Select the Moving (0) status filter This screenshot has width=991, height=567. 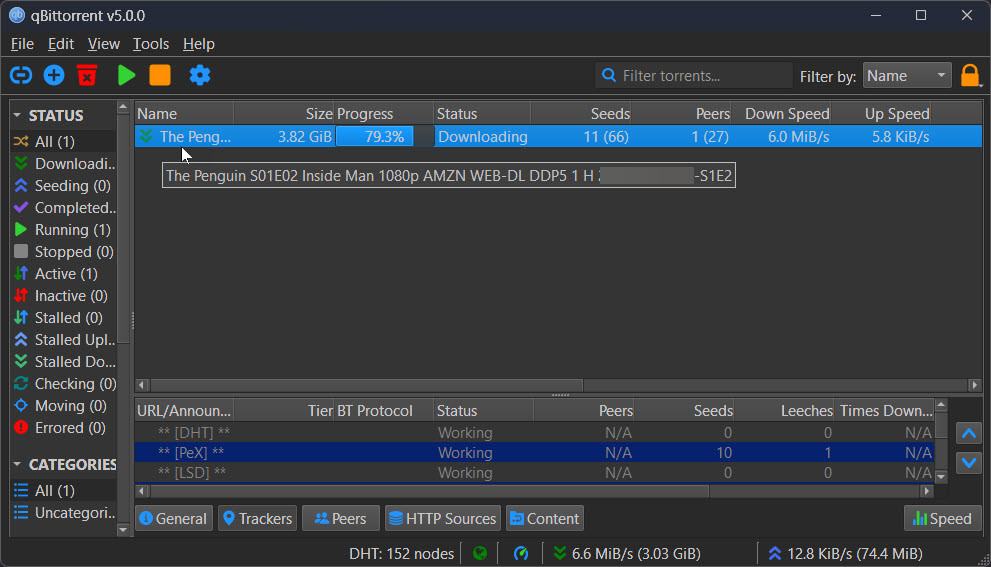point(63,406)
